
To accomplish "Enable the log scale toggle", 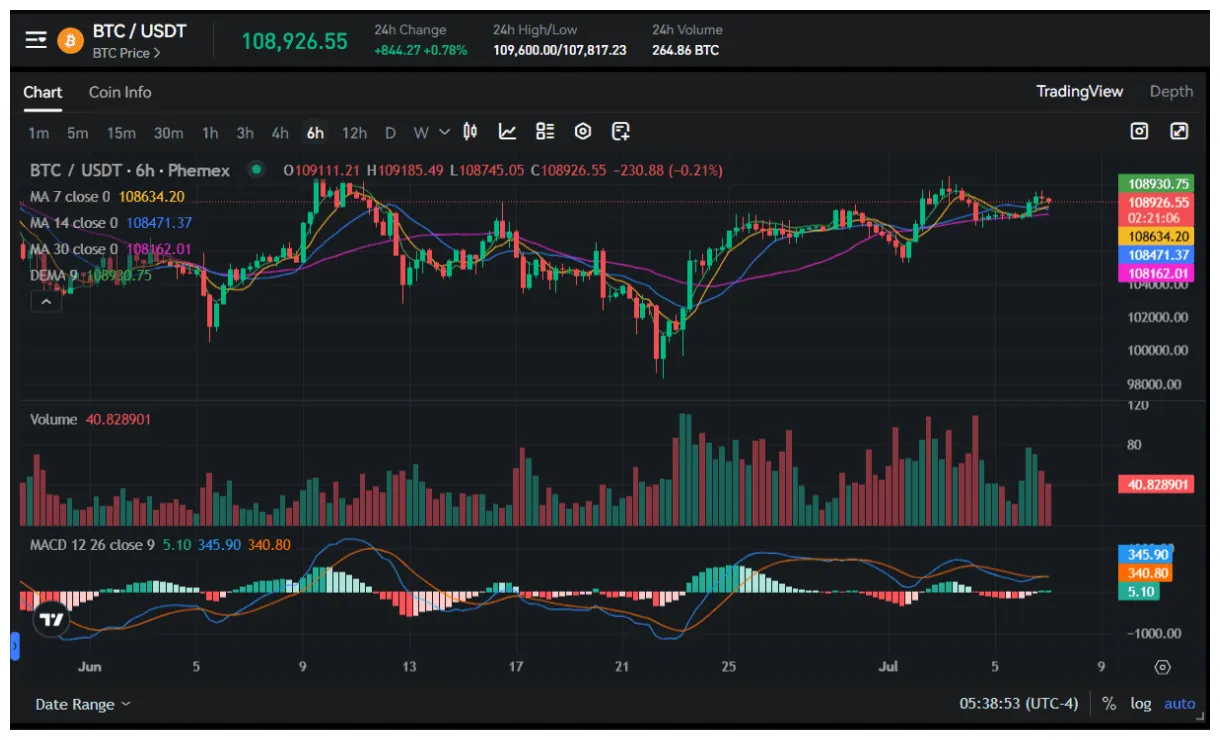I will point(1140,703).
